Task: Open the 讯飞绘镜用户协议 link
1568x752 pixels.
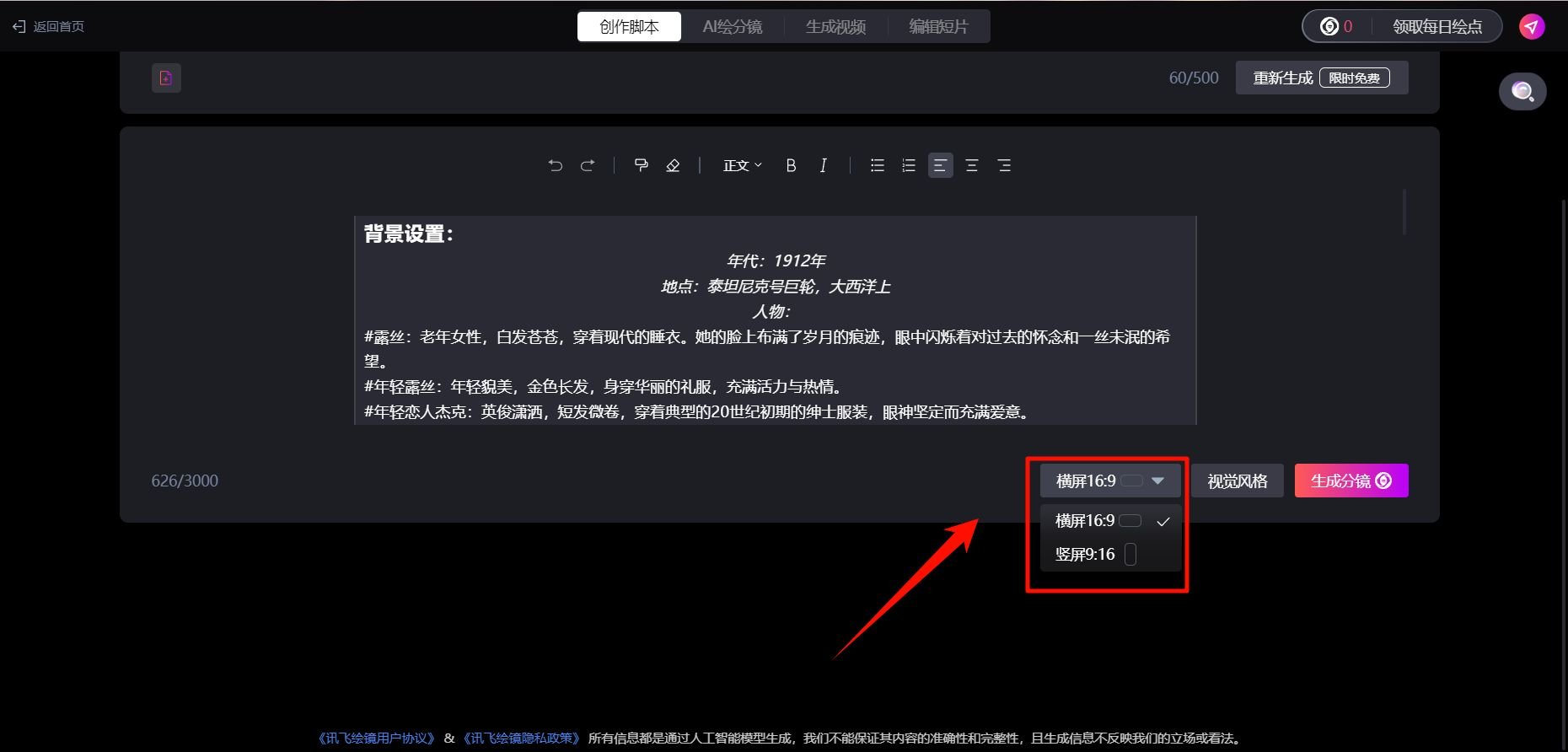Action: tap(376, 738)
